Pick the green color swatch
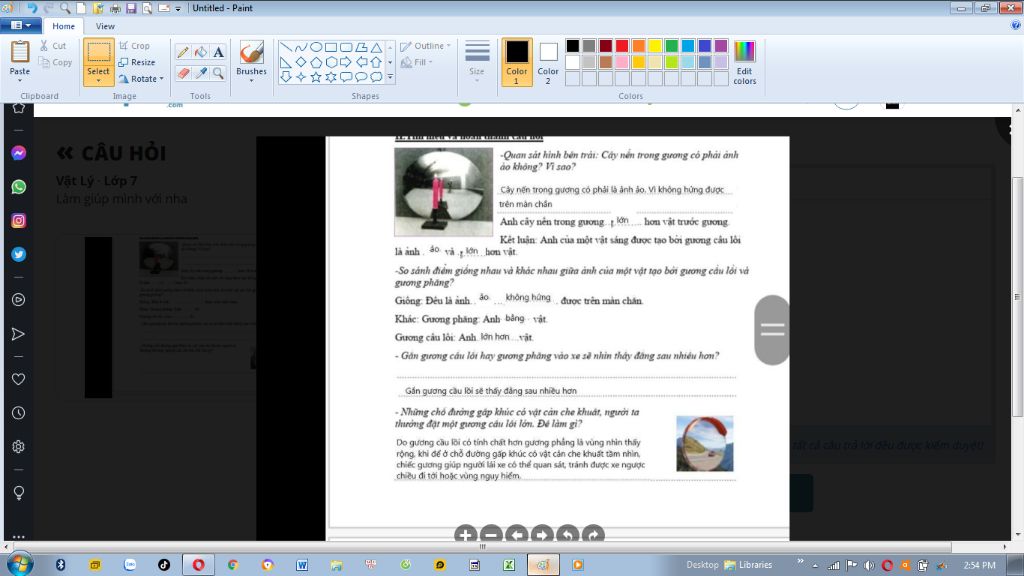Screen dimensions: 1024x576 671,46
